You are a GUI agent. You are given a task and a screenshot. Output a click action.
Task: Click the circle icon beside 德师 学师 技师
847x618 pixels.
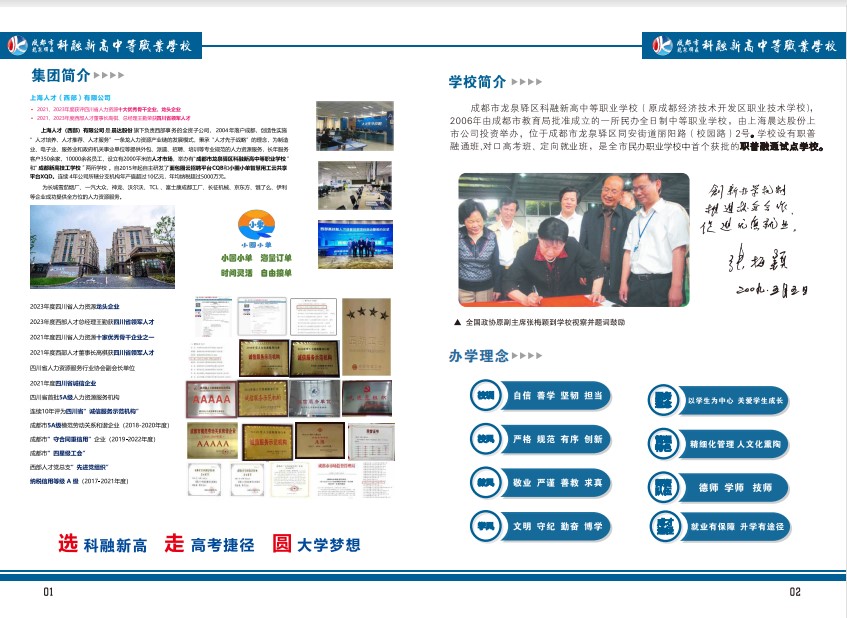[x=663, y=488]
